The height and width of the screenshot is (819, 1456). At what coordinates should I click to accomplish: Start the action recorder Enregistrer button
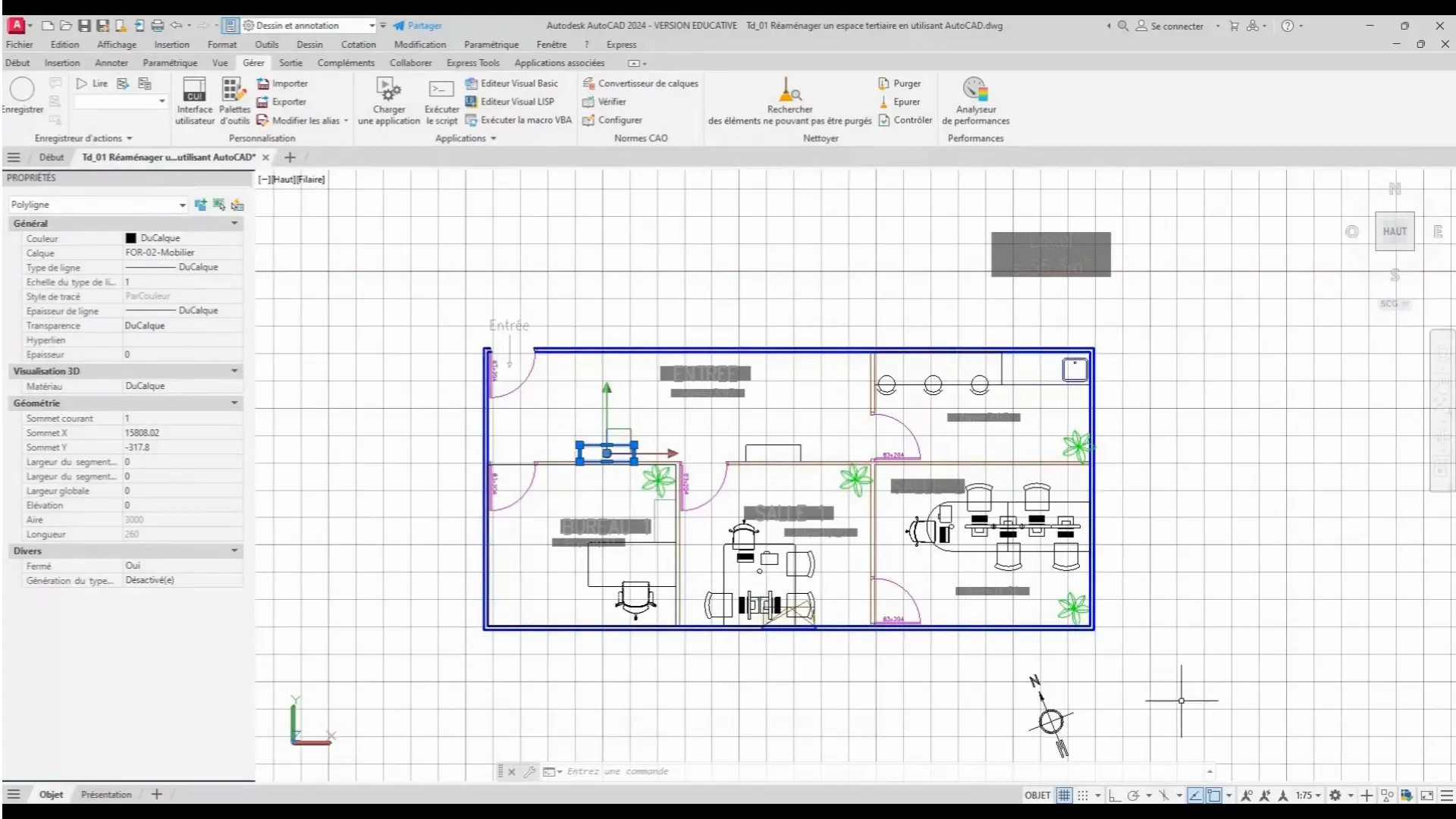pyautogui.click(x=22, y=96)
